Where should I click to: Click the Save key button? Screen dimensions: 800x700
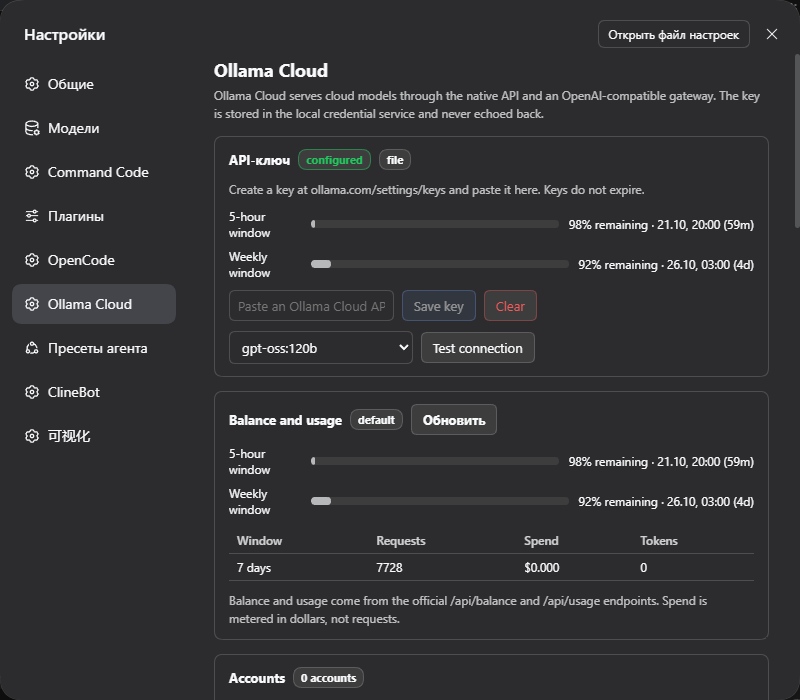[x=439, y=306]
